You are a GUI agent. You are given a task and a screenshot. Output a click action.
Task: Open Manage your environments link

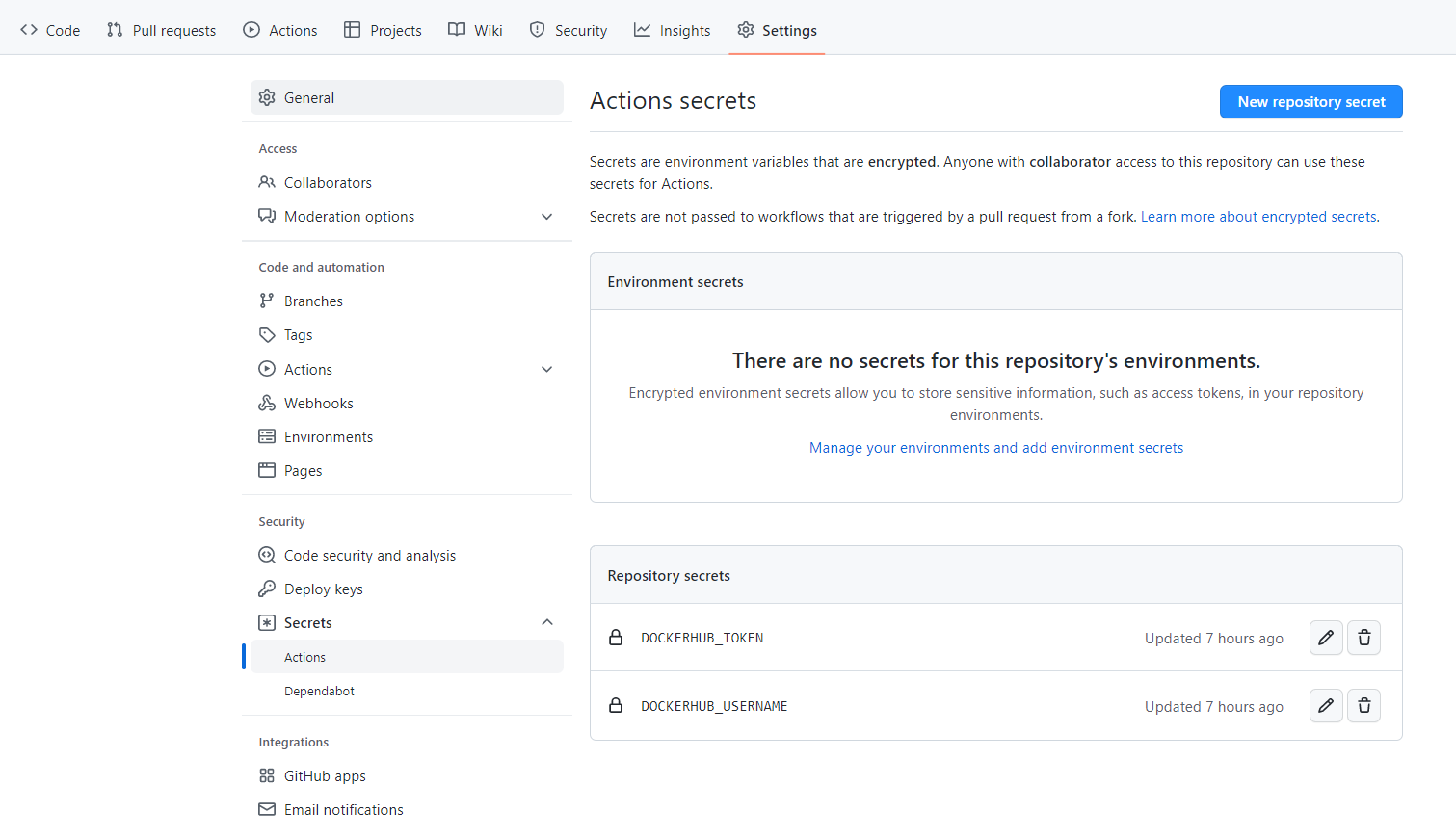[x=996, y=448]
